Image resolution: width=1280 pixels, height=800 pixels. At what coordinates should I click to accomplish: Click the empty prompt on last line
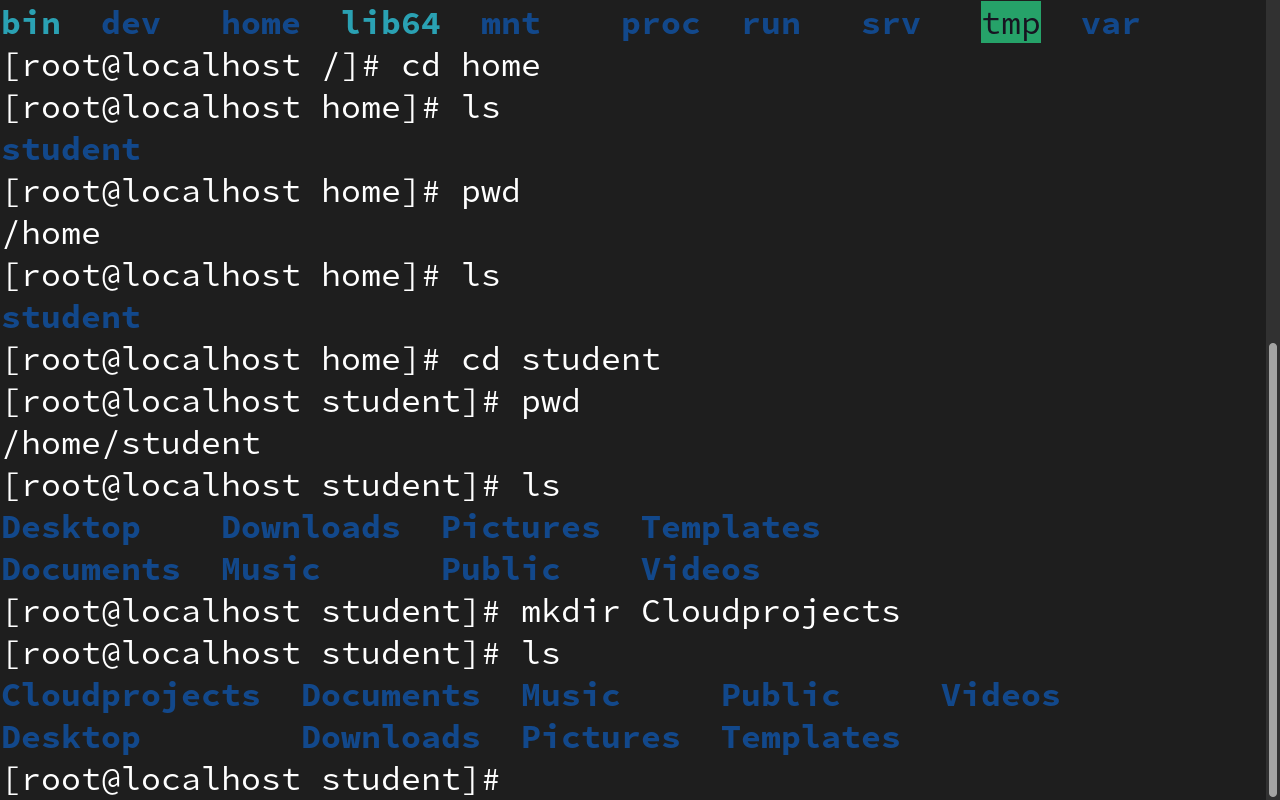[x=251, y=779]
